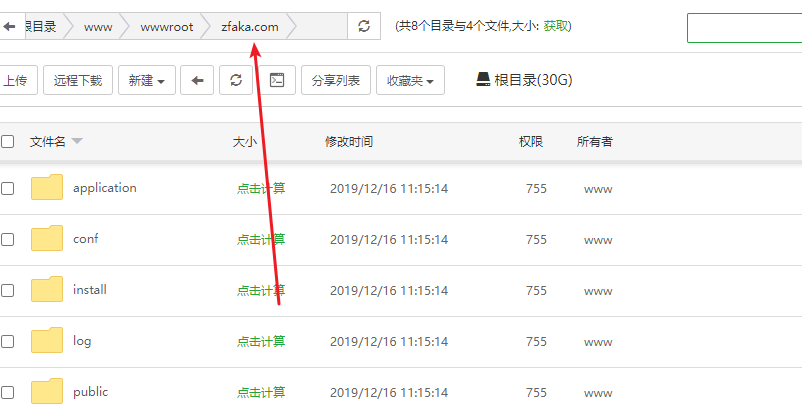This screenshot has height=414, width=802.
Task: Open the public folder icon
Action: tap(47, 392)
